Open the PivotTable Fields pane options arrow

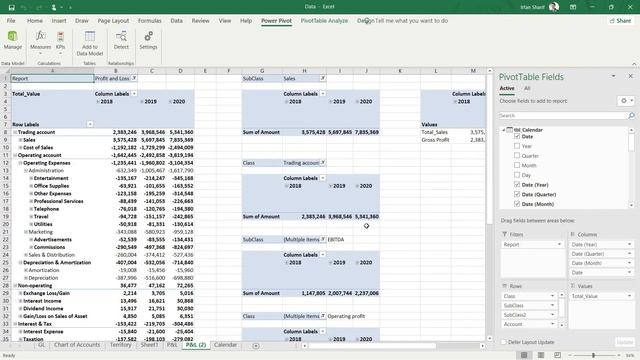[613, 76]
